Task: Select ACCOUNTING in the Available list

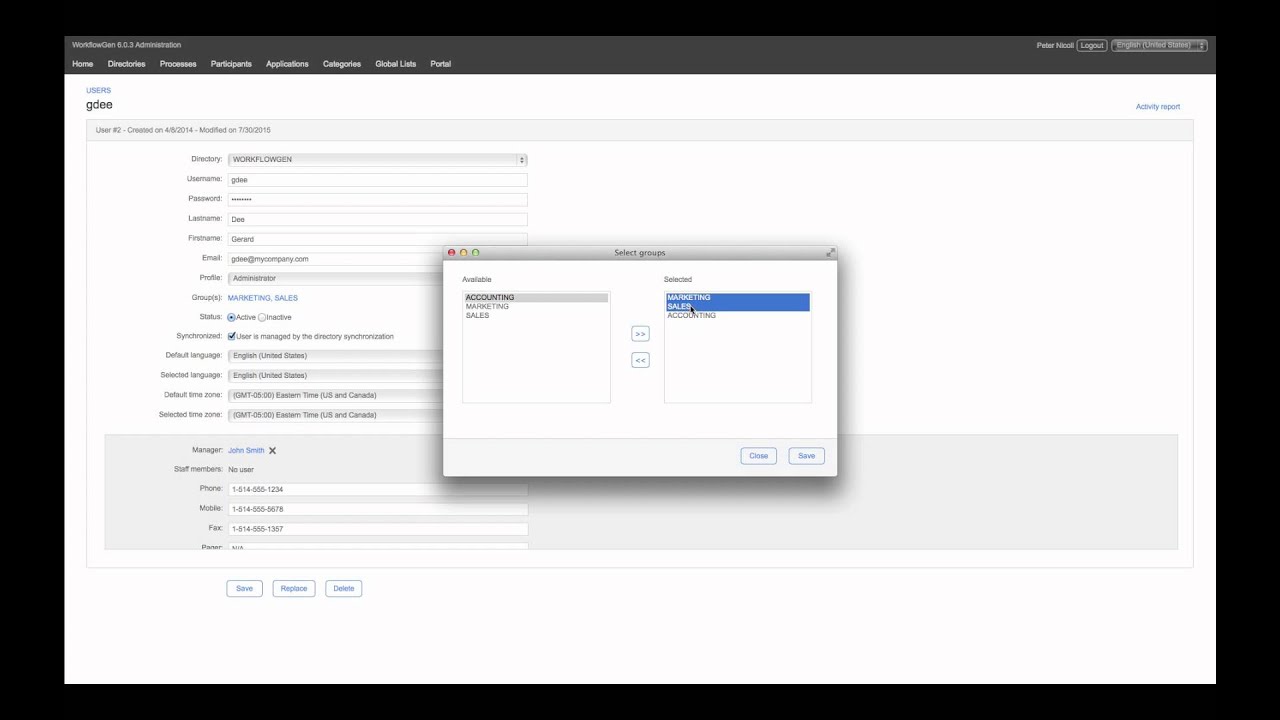Action: click(536, 298)
